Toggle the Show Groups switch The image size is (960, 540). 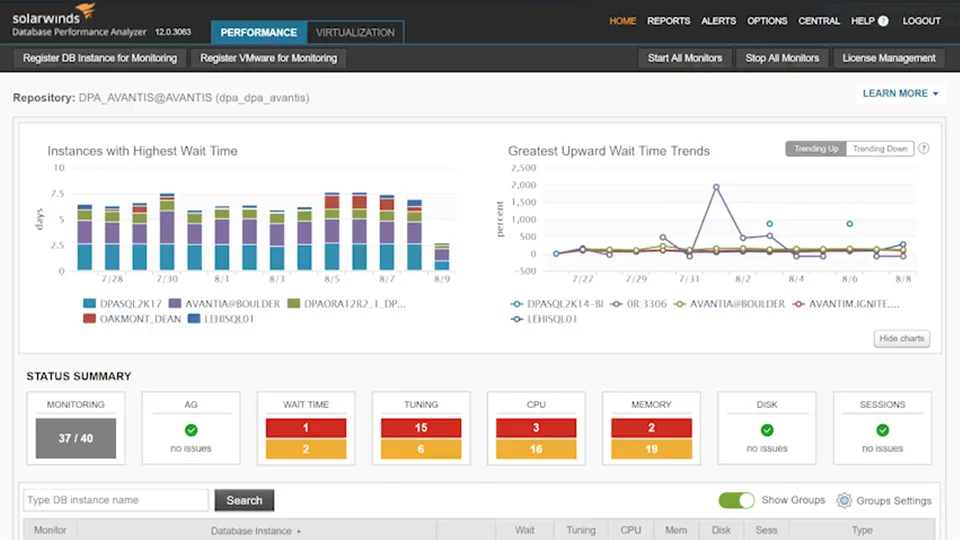point(736,500)
